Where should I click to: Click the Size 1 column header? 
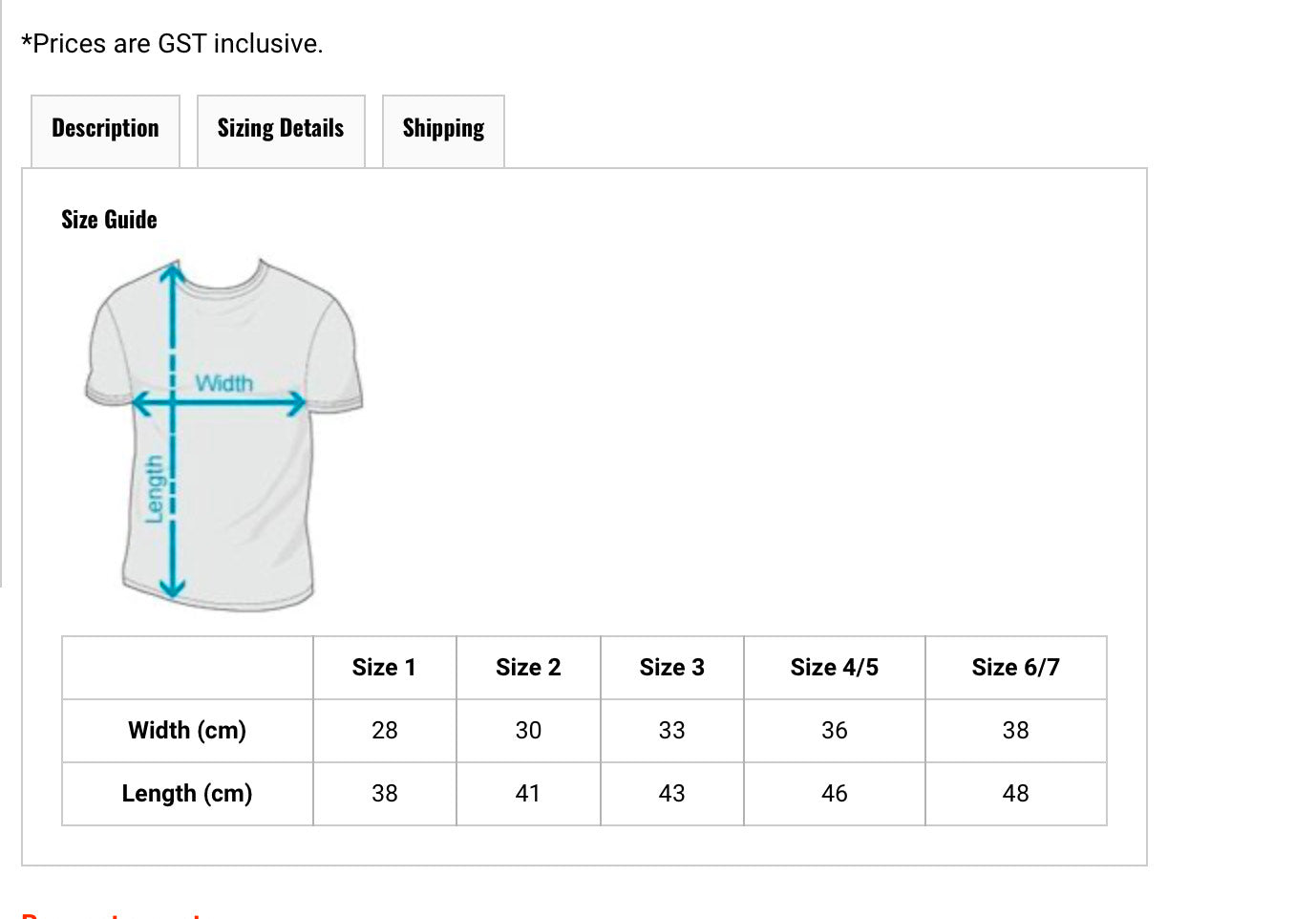pyautogui.click(x=384, y=668)
